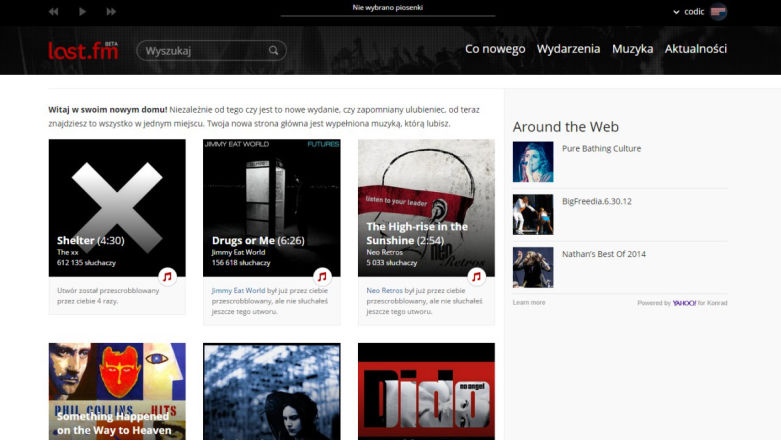Click the music note icon on Drugs or Me card
This screenshot has height=440, width=781.
[322, 276]
